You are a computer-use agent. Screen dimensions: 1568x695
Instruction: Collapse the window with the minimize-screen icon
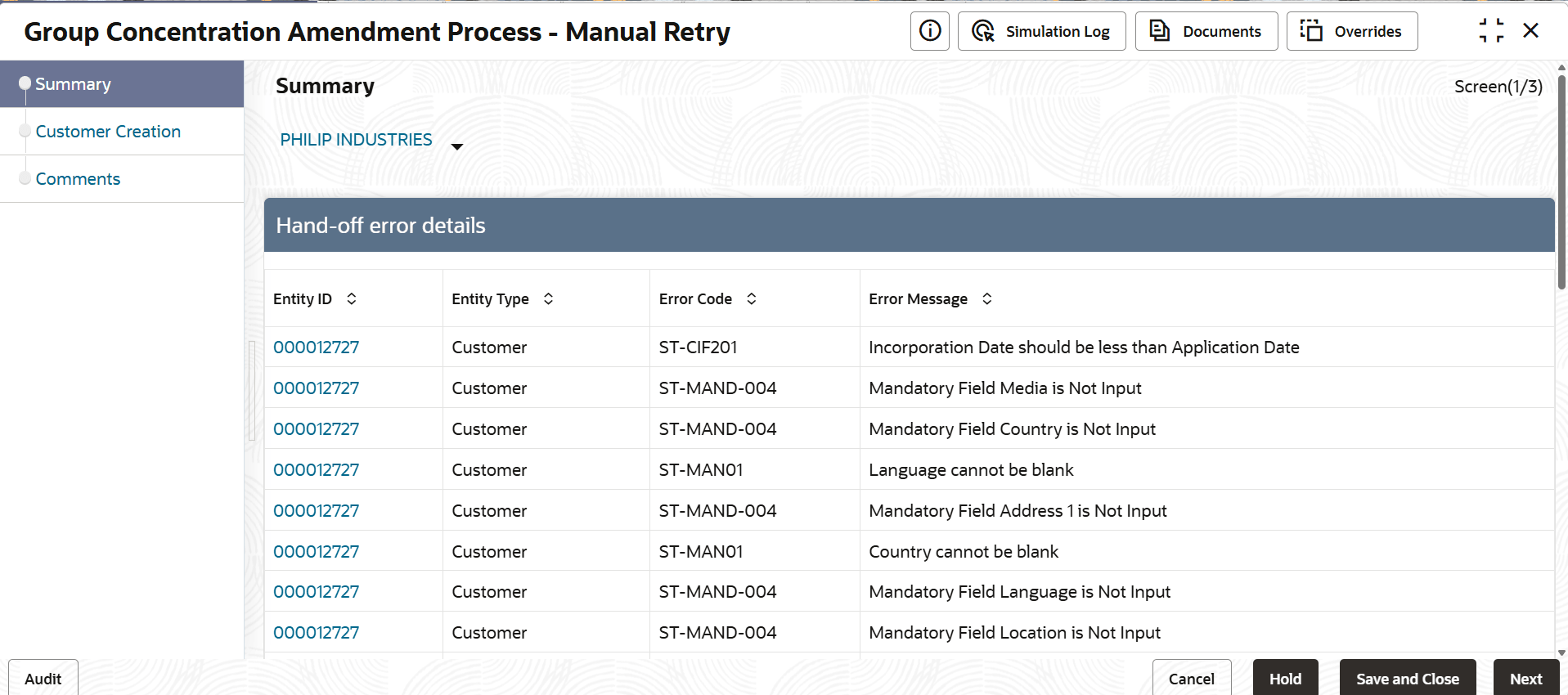[x=1491, y=31]
